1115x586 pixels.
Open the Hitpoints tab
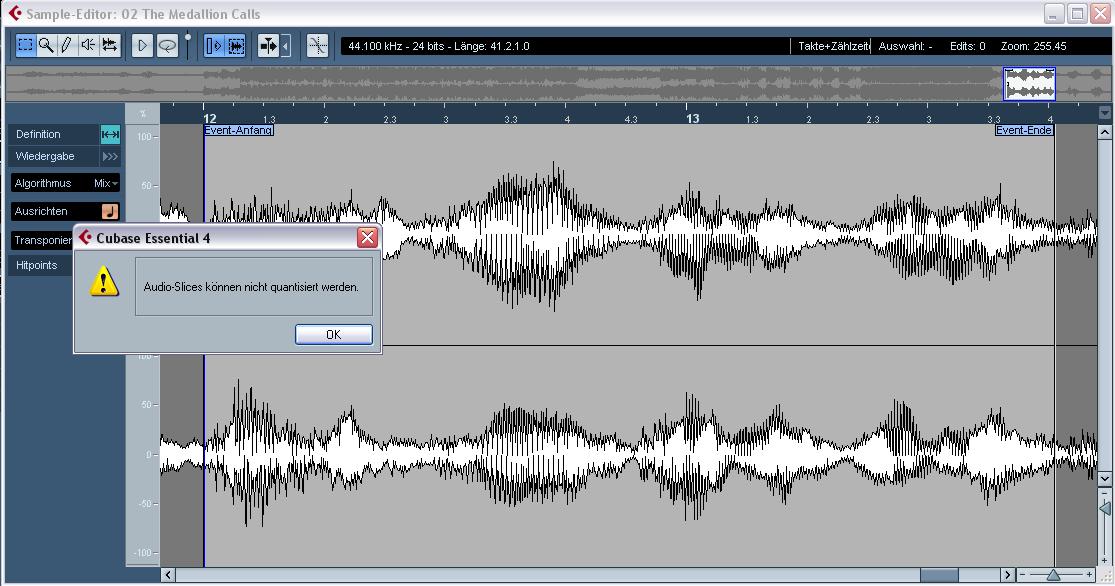coord(41,265)
